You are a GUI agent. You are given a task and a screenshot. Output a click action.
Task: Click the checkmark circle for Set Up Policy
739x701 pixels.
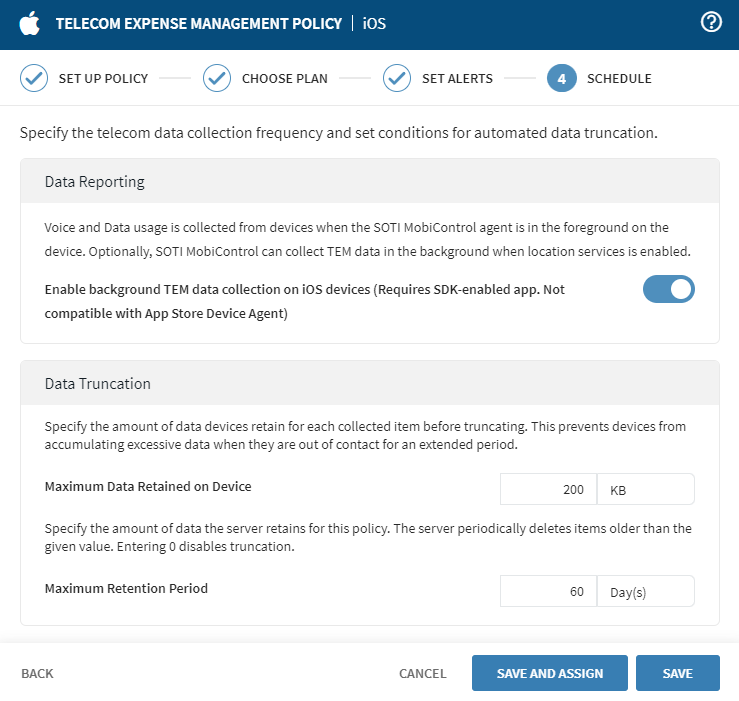click(x=34, y=78)
